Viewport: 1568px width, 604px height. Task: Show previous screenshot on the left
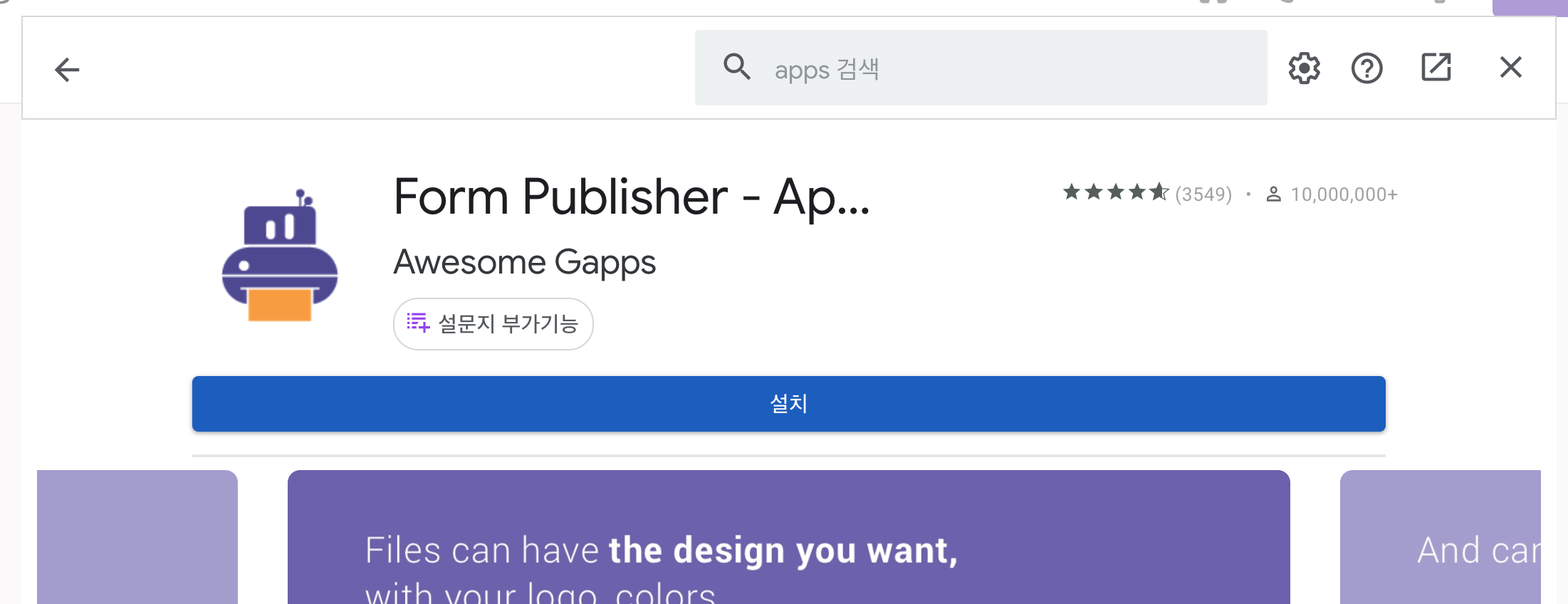[x=137, y=537]
